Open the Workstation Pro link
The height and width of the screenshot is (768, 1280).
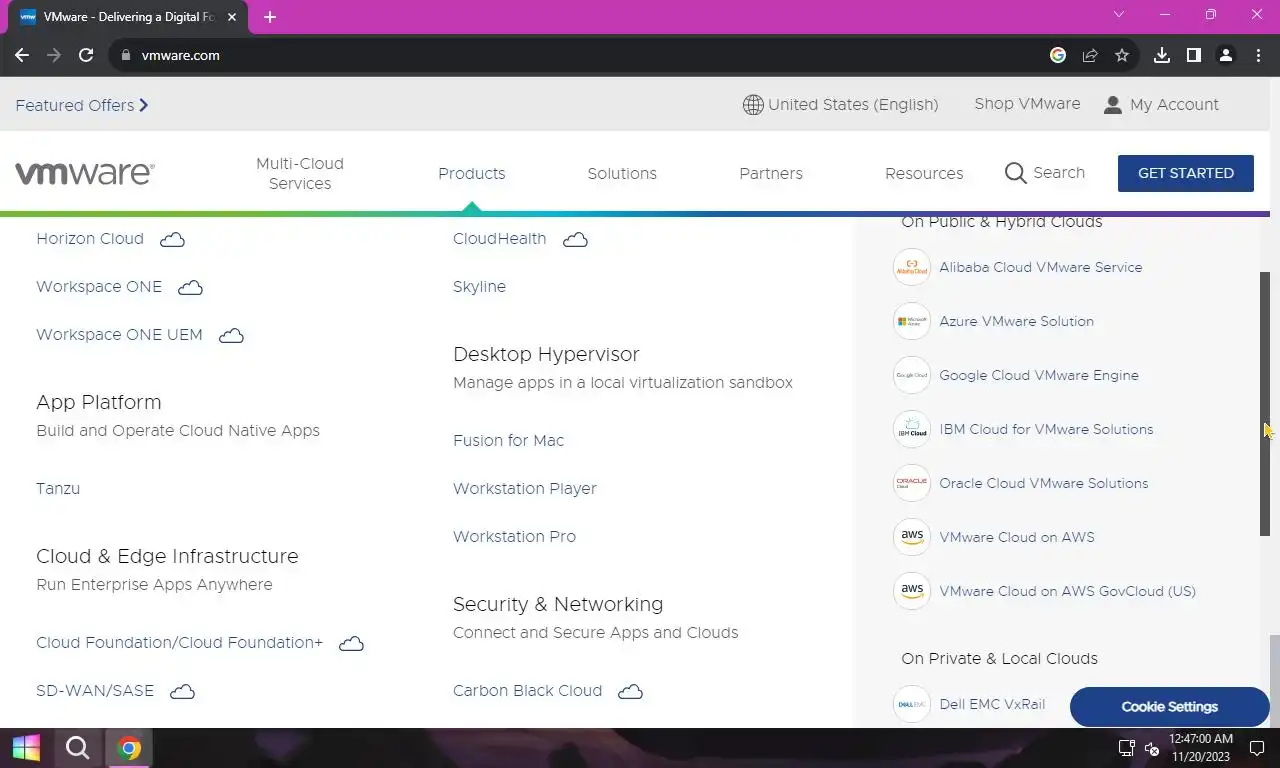click(514, 537)
